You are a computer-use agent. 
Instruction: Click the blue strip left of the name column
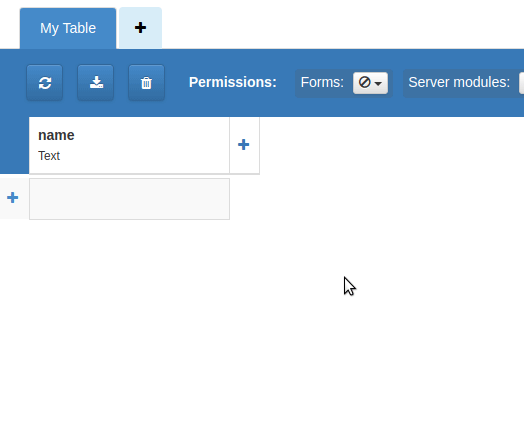coord(14,145)
